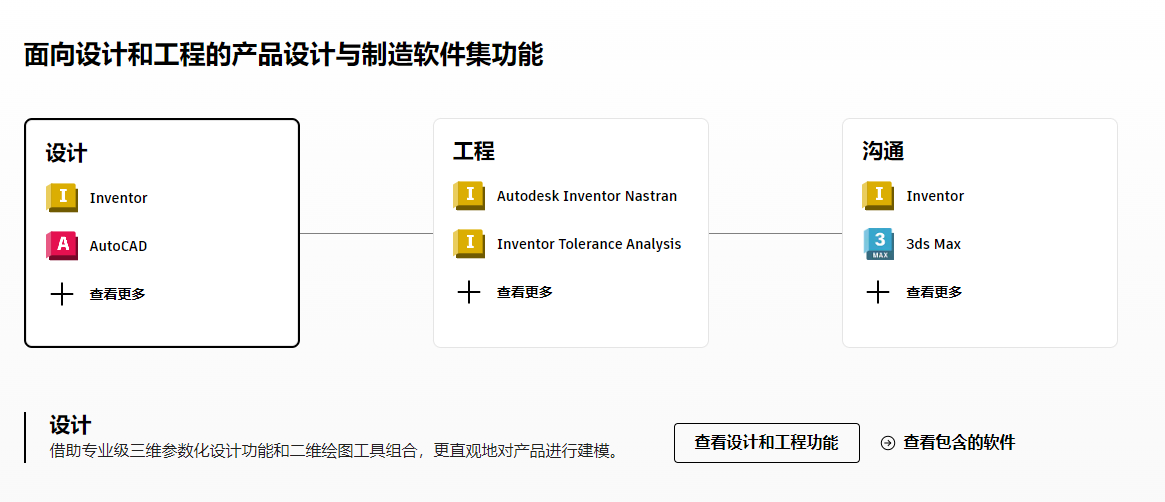Viewport: 1165px width, 502px height.
Task: Open the Autodesk Inventor Nastran text link
Action: point(587,196)
